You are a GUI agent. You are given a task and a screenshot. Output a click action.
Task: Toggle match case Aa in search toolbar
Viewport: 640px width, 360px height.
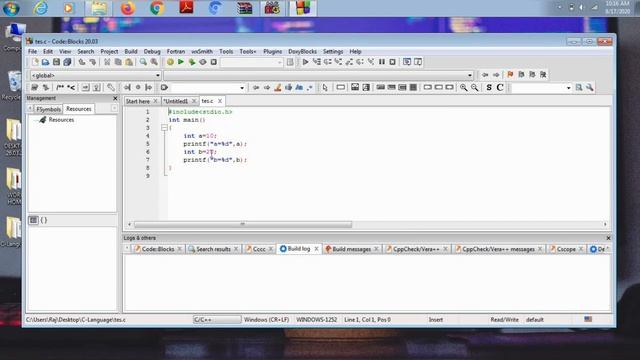pyautogui.click(x=299, y=87)
